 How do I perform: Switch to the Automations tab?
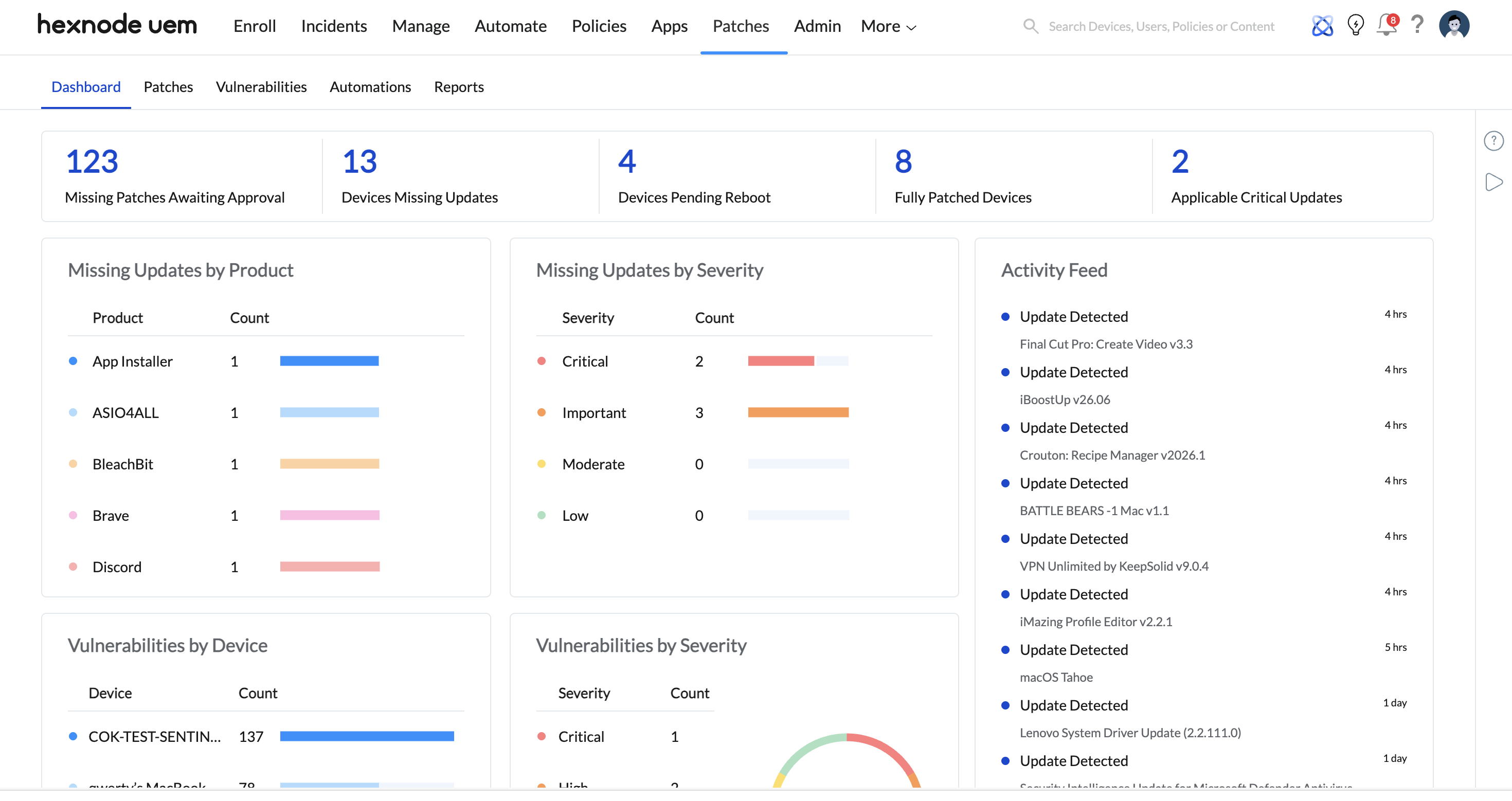370,87
